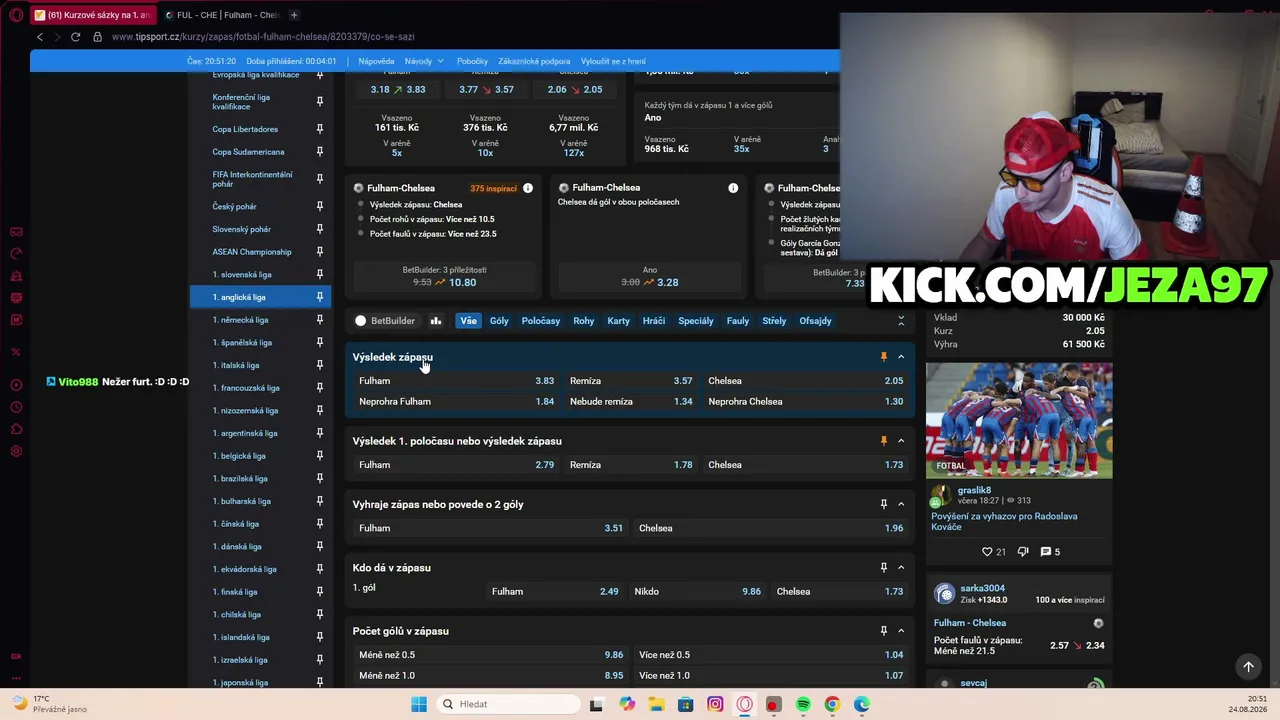Screen dimensions: 1280x720
Task: Like the grasik8 post with the heart
Action: tap(987, 552)
